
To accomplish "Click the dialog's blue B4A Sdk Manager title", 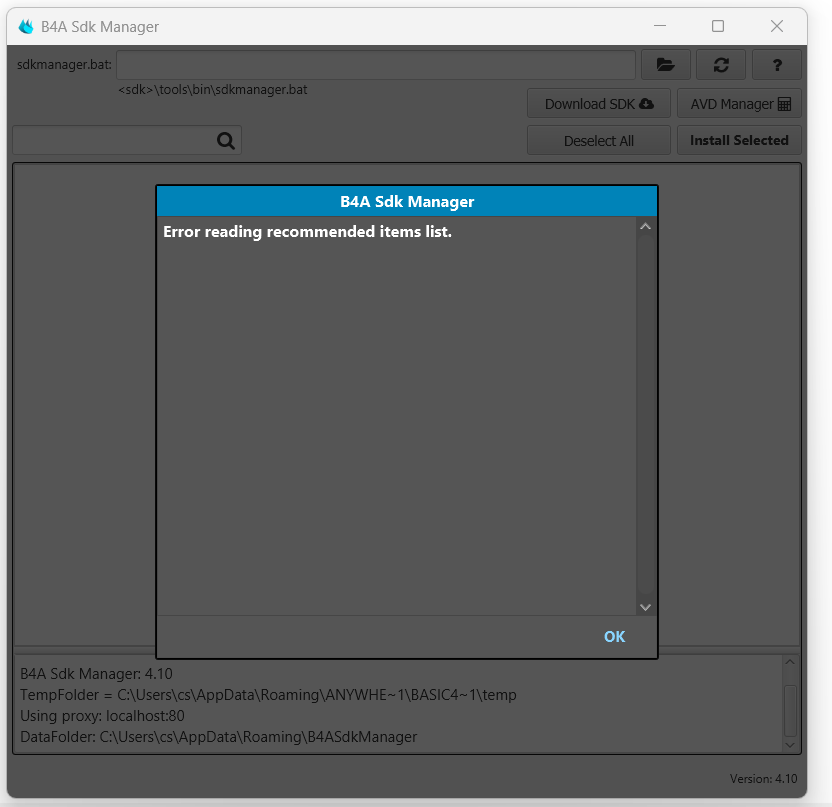I will point(407,202).
